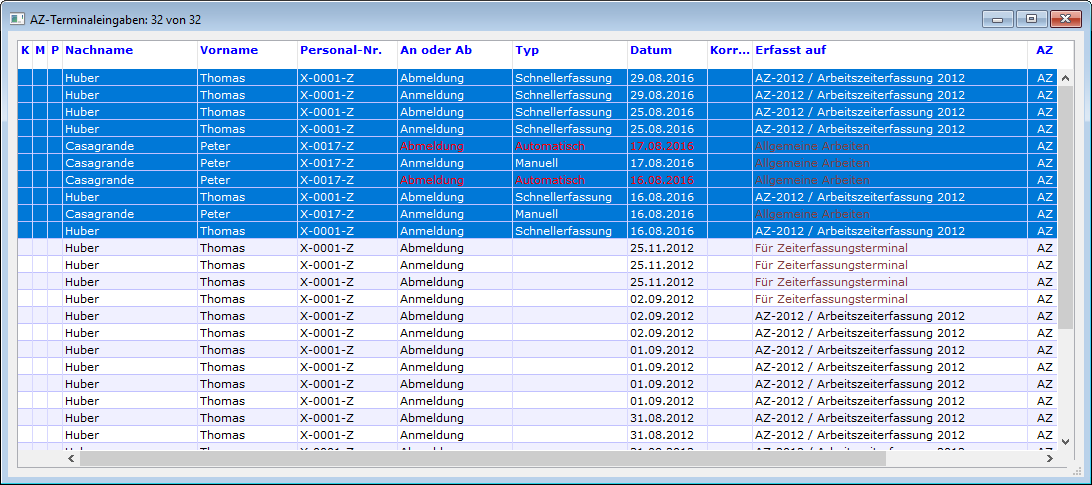
Task: Click the vertical scrollbar up arrow
Action: coord(1065,77)
